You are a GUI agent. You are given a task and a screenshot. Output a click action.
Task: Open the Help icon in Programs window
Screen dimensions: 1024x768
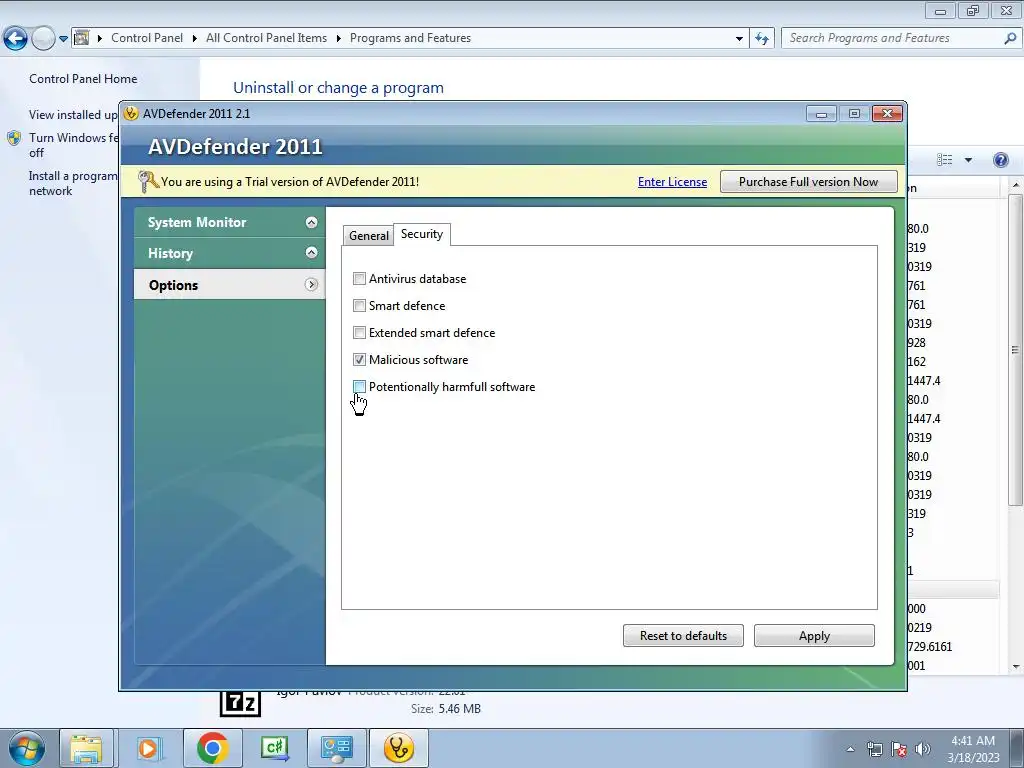point(1000,160)
